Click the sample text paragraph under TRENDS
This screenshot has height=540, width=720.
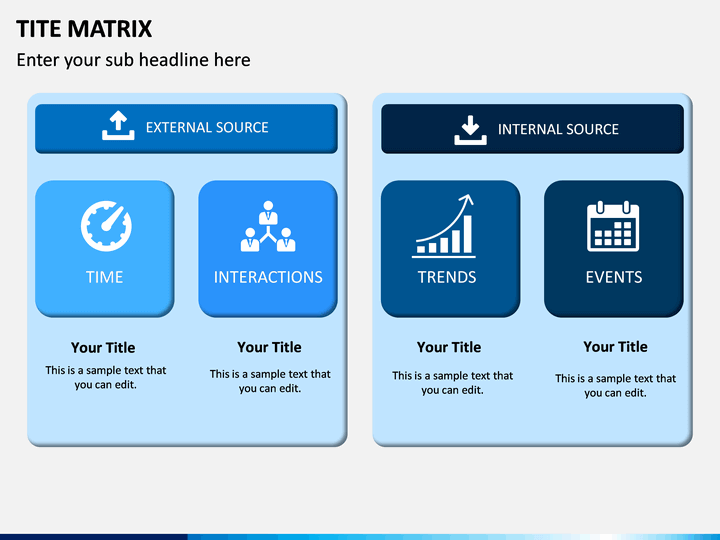pyautogui.click(x=452, y=383)
